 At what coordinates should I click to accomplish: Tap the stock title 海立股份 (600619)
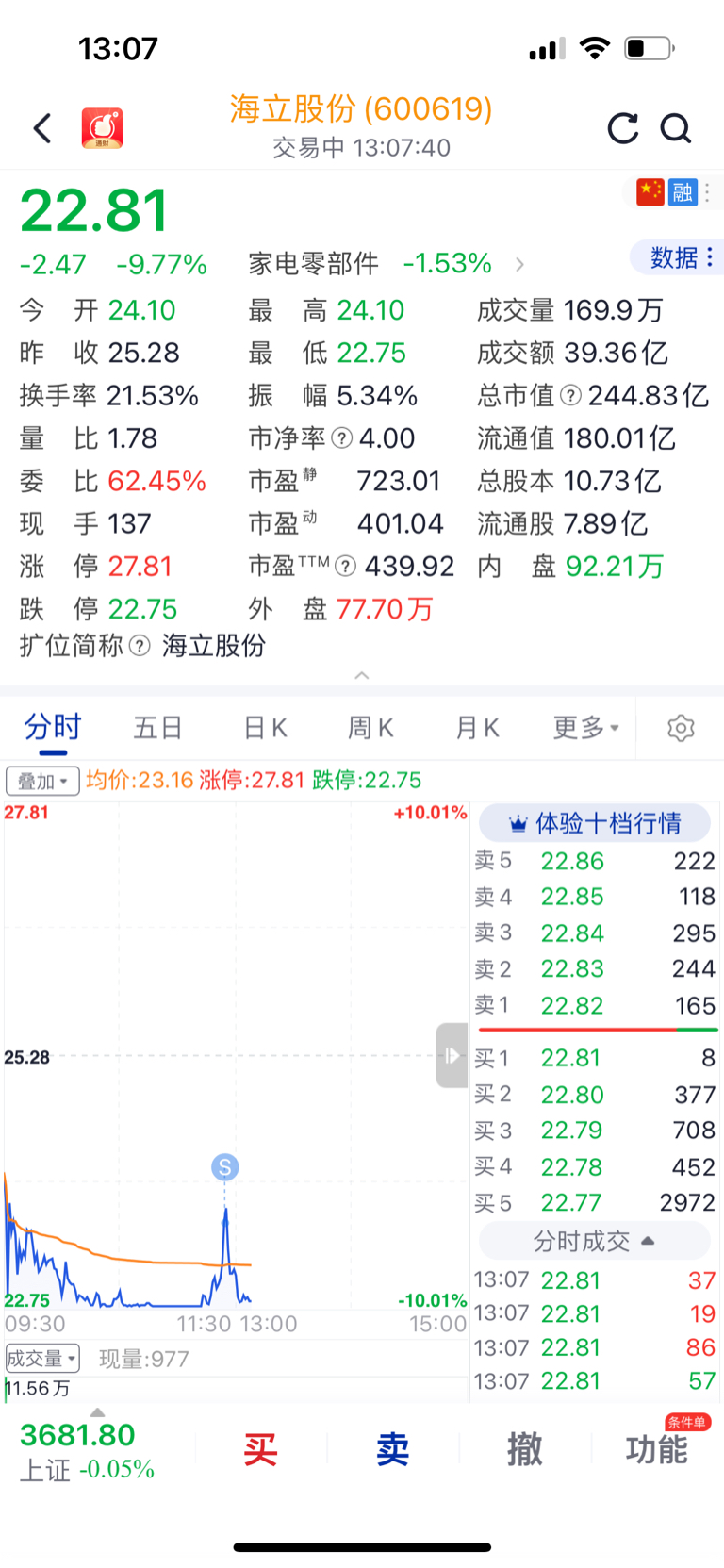tap(362, 109)
